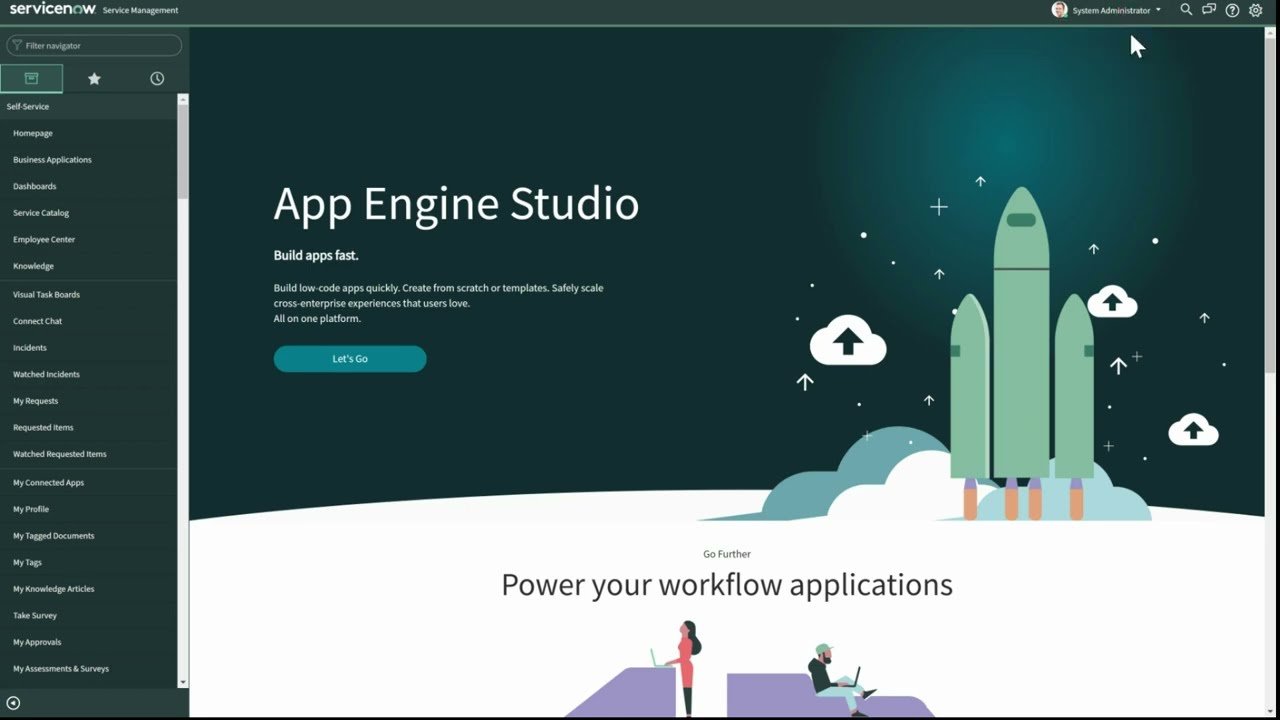Open Incidents in the navigator
The width and height of the screenshot is (1280, 720).
pyautogui.click(x=30, y=348)
